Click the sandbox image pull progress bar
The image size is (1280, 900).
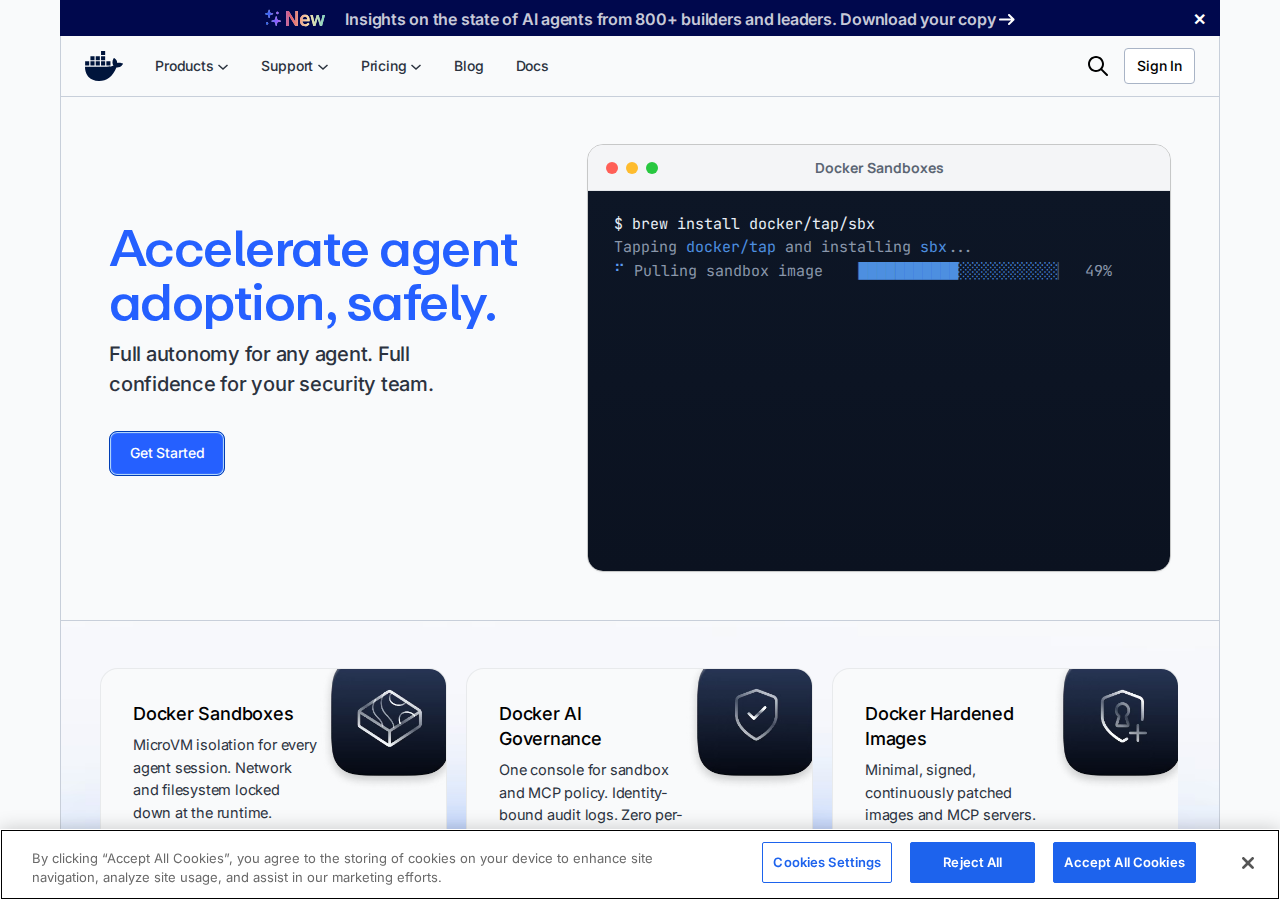[x=958, y=271]
